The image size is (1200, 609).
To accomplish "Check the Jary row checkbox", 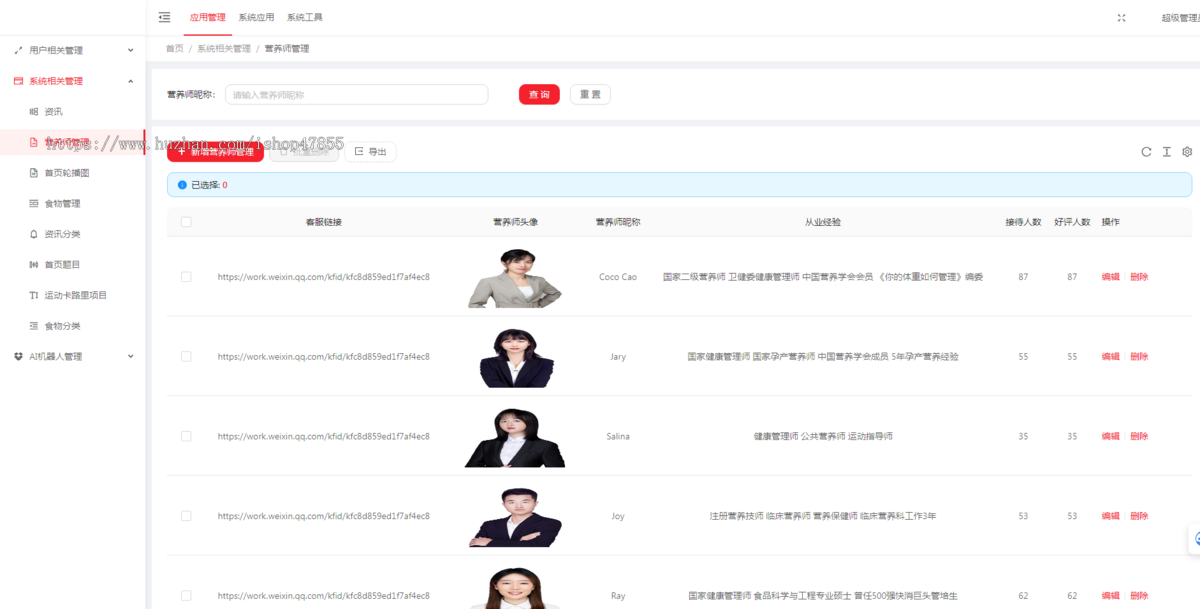I will pos(186,356).
